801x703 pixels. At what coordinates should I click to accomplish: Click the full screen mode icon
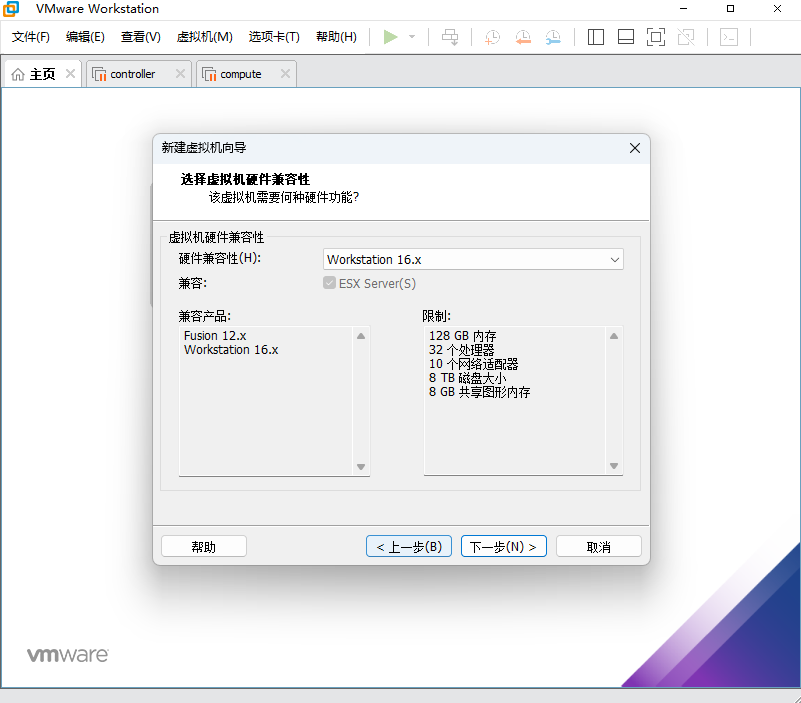[656, 37]
